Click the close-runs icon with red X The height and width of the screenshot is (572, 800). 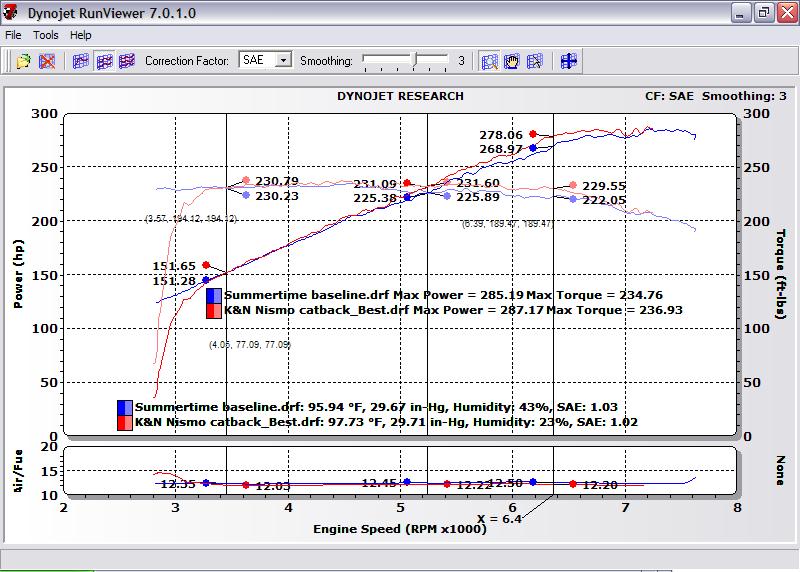(47, 61)
